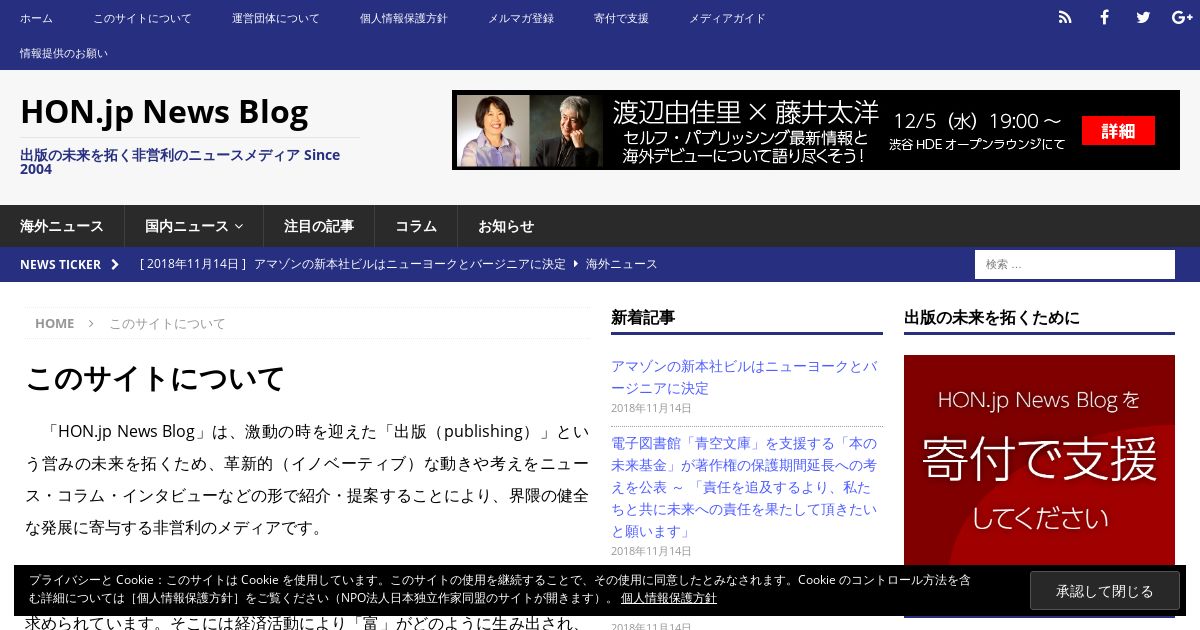
Task: Click the event banner portrait photos
Action: coord(529,131)
